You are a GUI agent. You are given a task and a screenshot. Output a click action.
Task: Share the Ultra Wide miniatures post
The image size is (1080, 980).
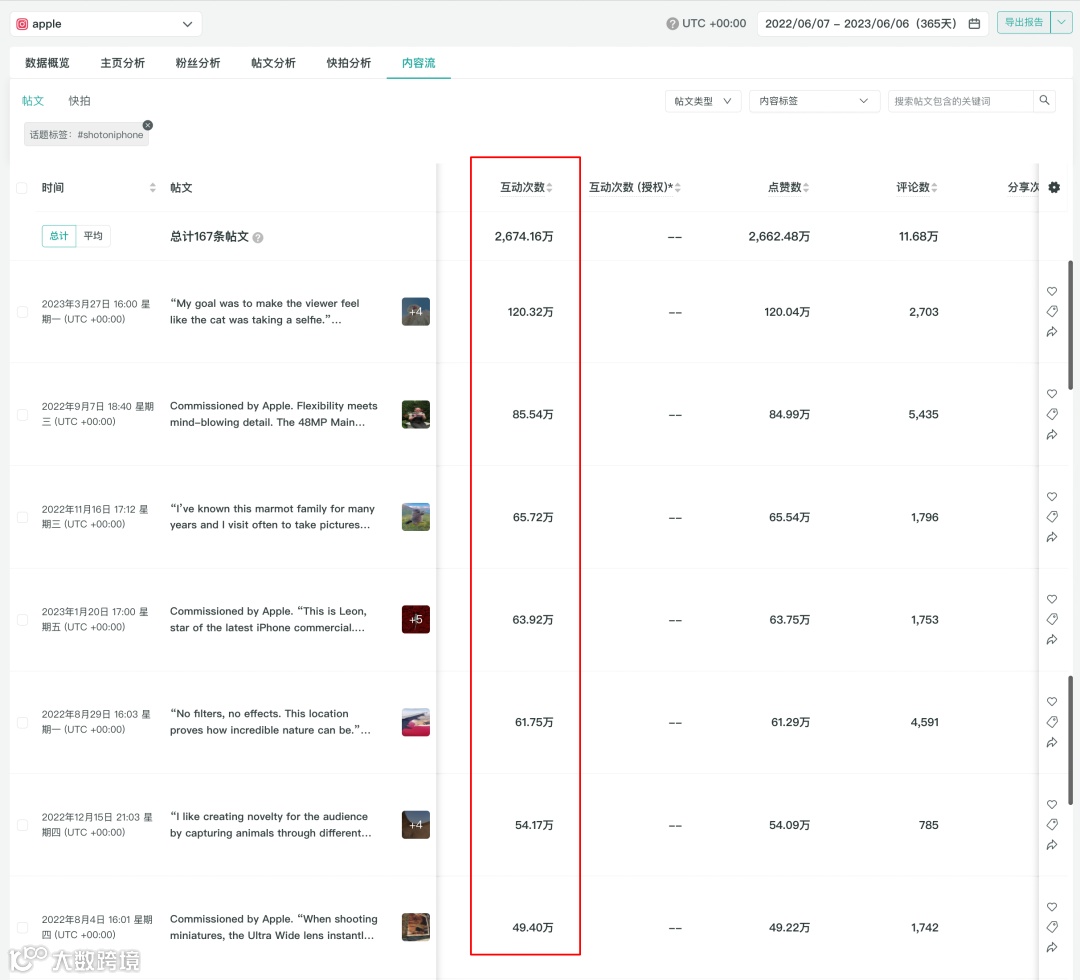[x=1052, y=948]
